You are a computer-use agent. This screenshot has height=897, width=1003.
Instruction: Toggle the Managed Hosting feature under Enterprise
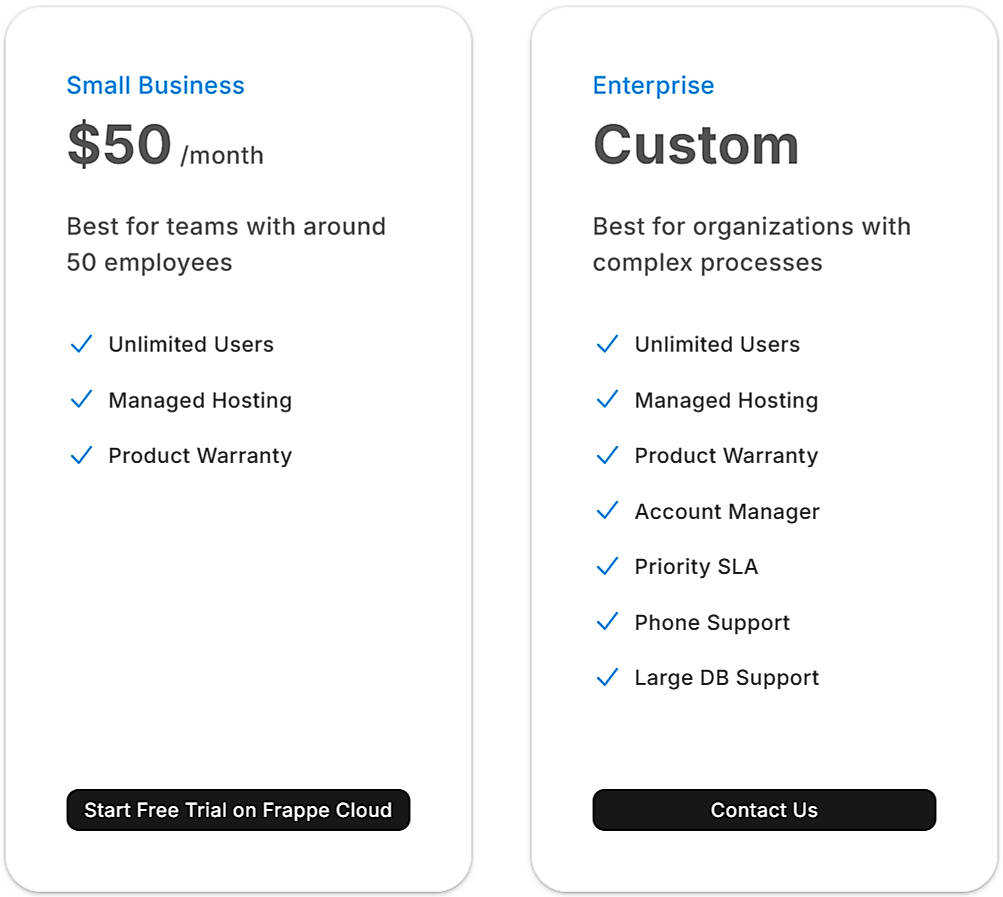click(x=608, y=400)
